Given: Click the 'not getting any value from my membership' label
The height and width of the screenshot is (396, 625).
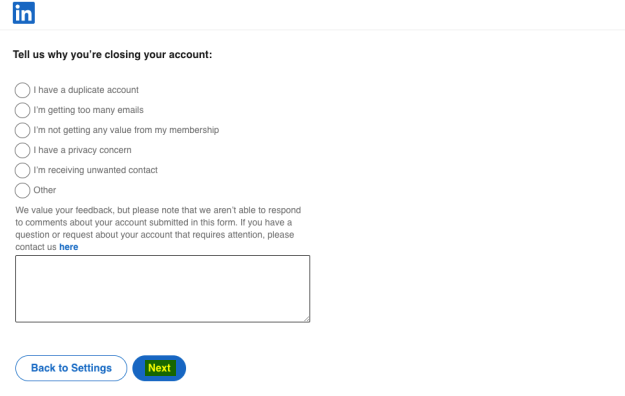Looking at the screenshot, I should [x=126, y=130].
